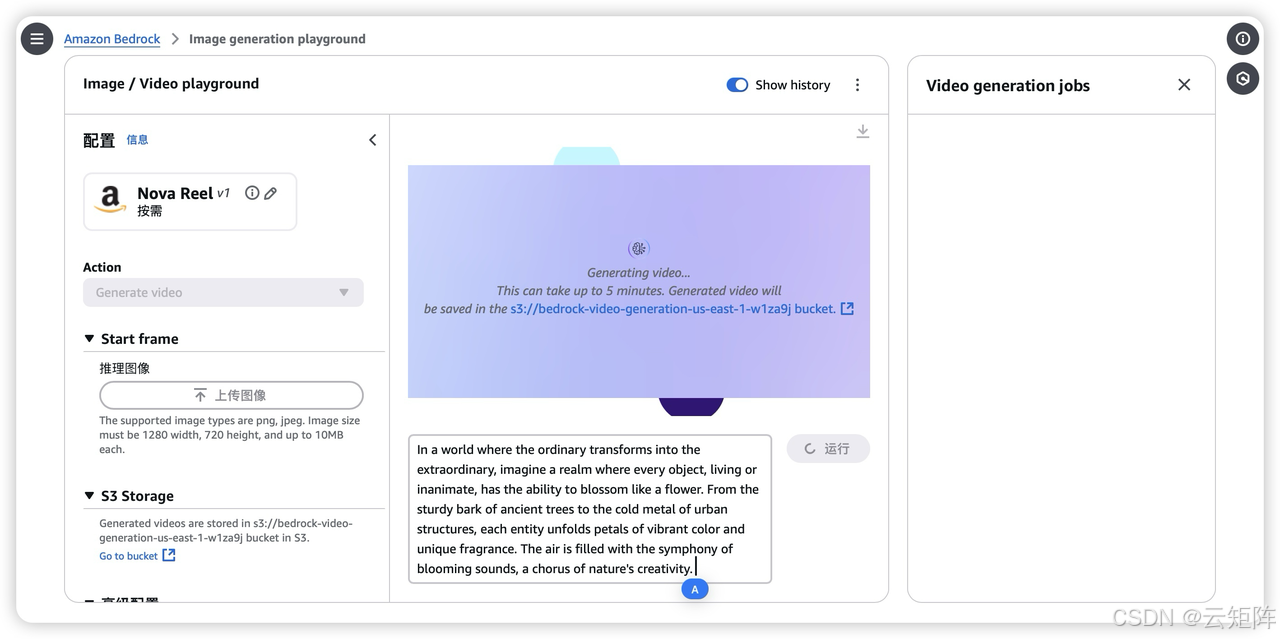Click the blue A badge below the prompt
Viewport: 1280px width, 639px height.
[695, 589]
